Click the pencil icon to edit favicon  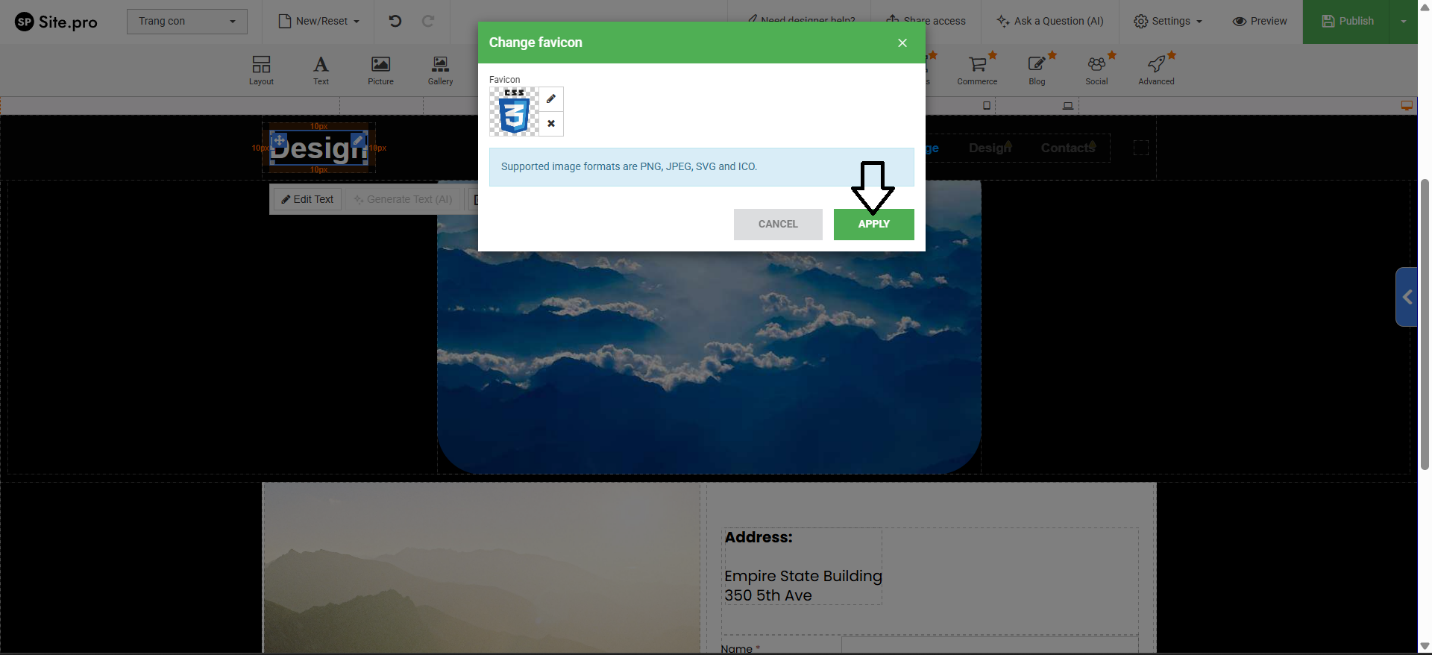[551, 99]
